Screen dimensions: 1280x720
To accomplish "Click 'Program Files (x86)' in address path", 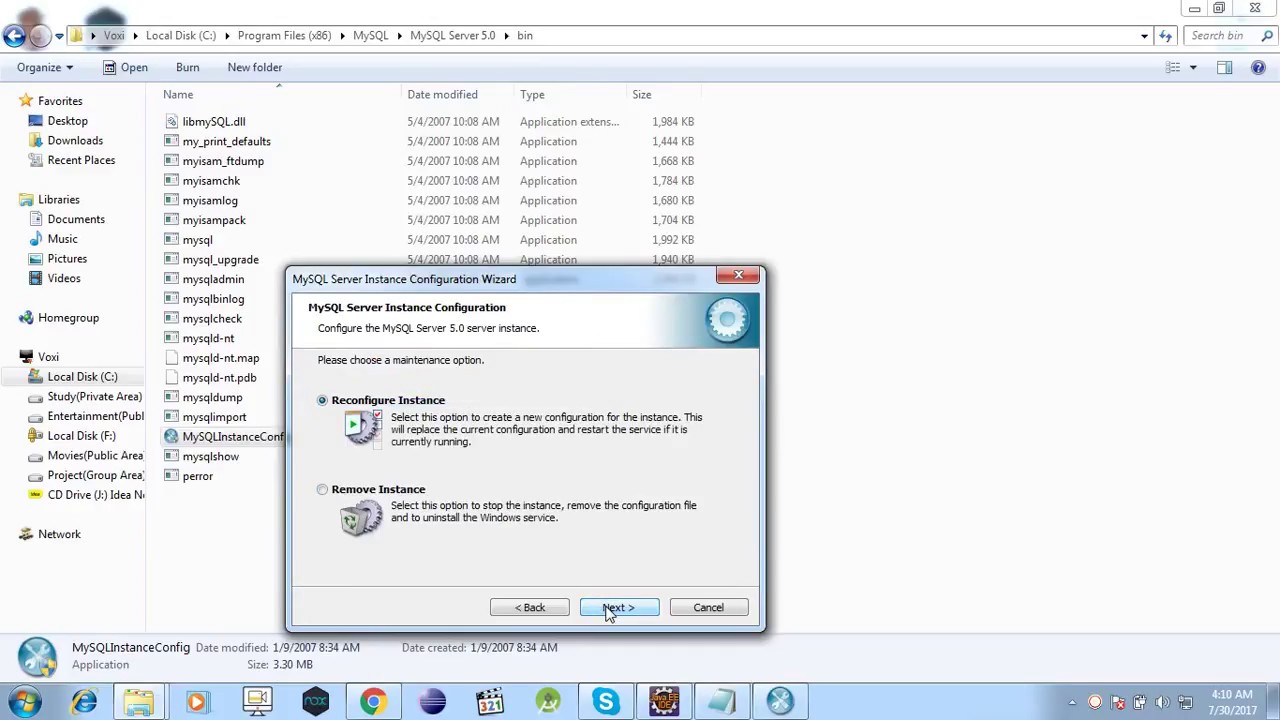I will coord(284,35).
